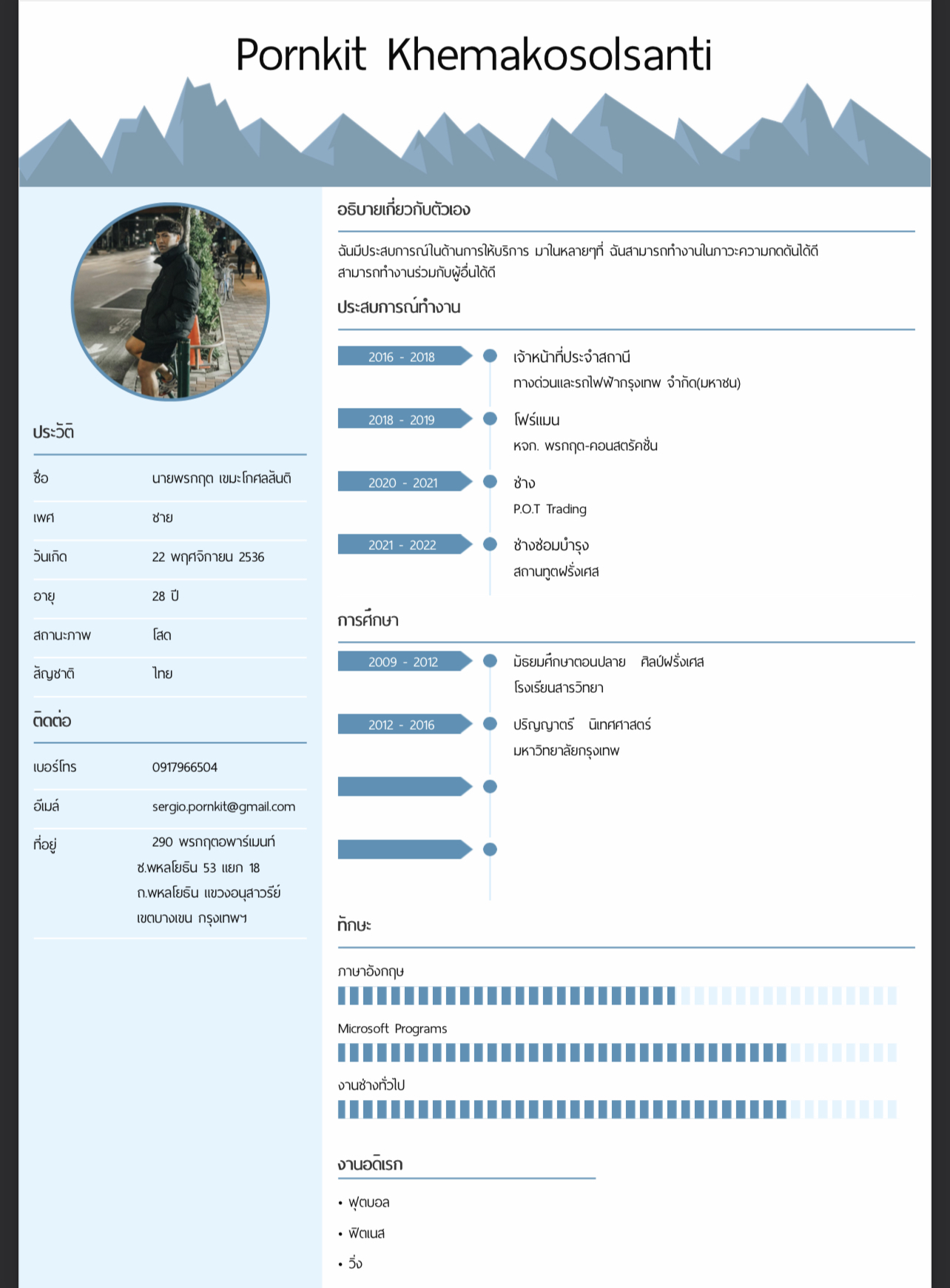Viewport: 950px width, 1288px height.
Task: Click the status value โสด
Action: (x=162, y=635)
